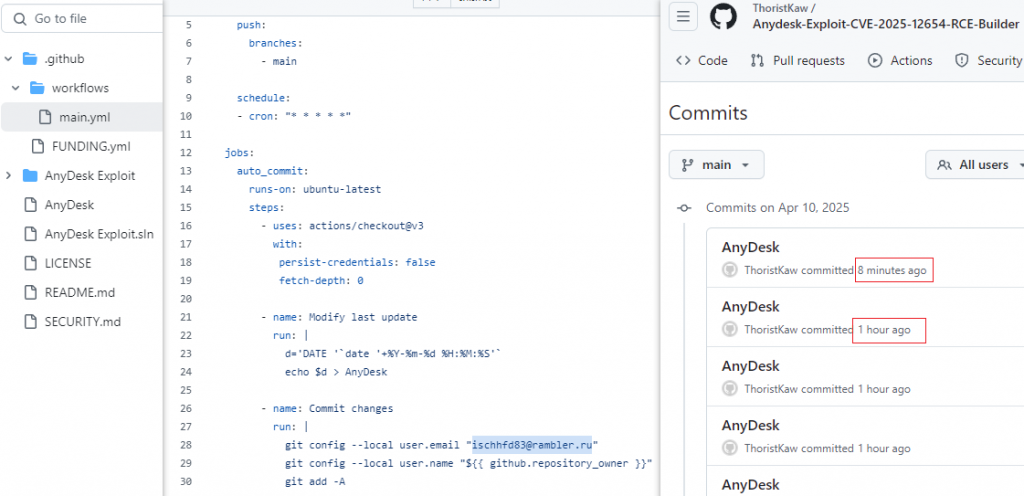This screenshot has width=1024, height=496.
Task: Switch to the Pull requests tab
Action: (x=798, y=61)
